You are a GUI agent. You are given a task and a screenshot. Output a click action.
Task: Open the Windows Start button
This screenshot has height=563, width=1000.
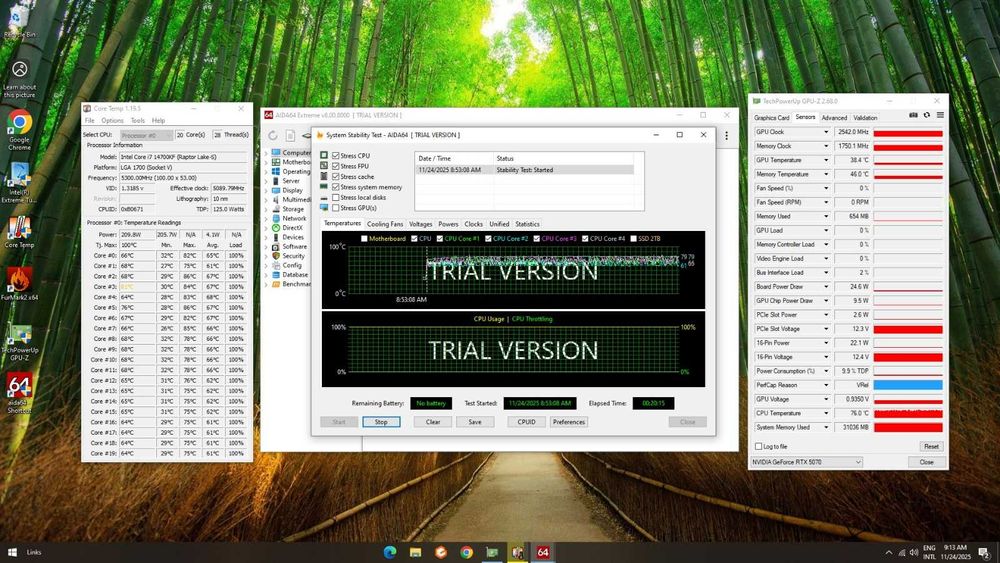click(12, 552)
